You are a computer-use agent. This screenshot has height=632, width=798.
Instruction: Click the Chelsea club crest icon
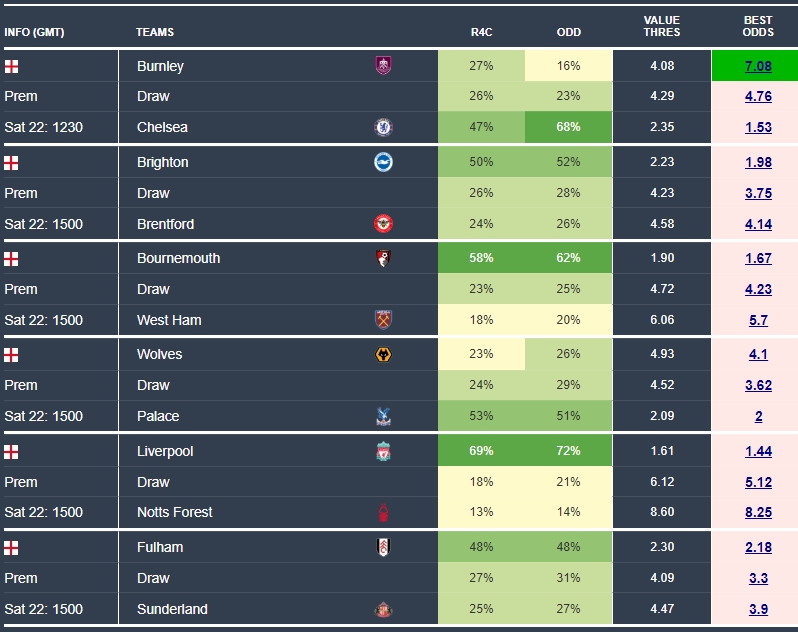(x=383, y=127)
